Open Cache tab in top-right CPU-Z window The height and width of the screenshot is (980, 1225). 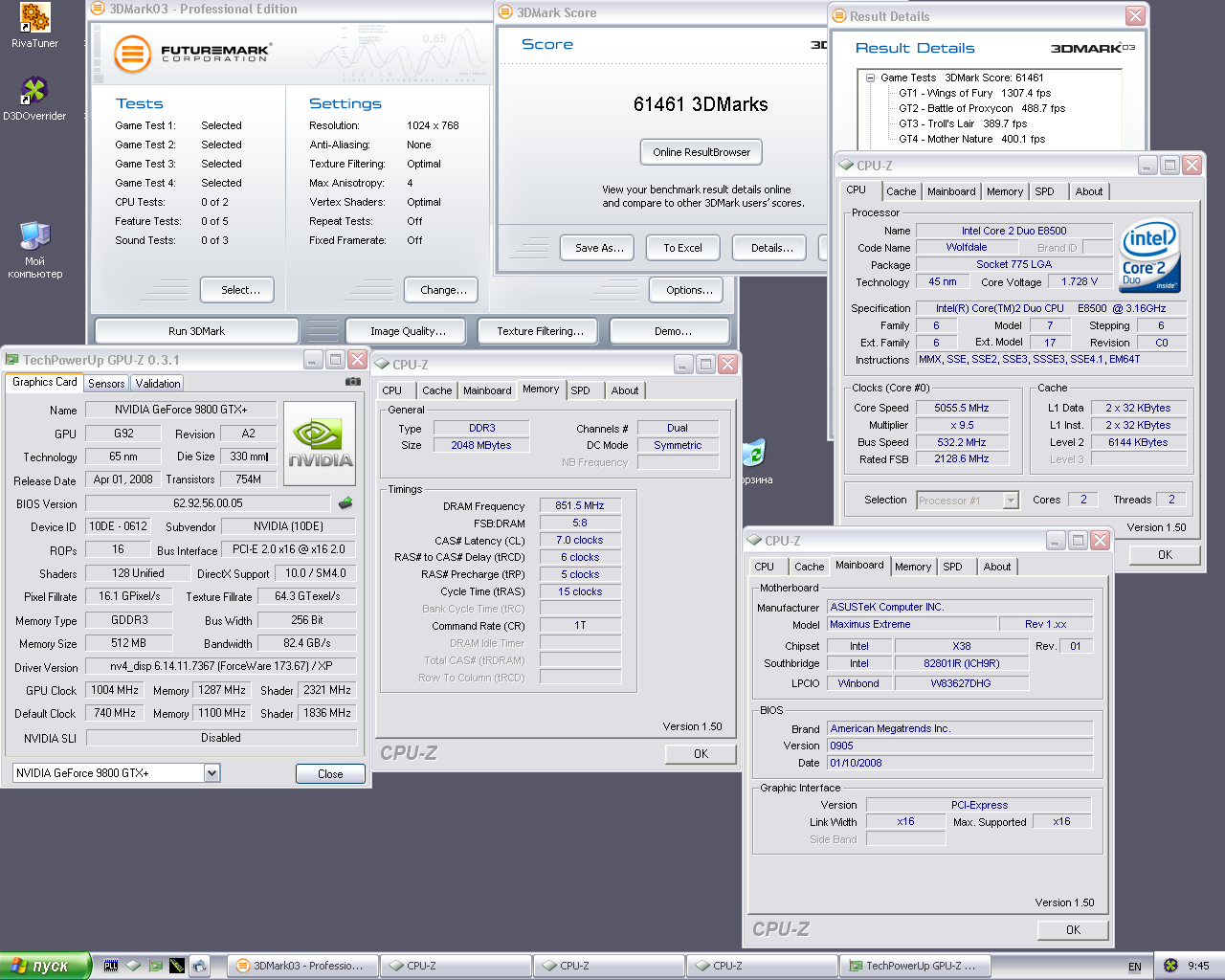[901, 191]
